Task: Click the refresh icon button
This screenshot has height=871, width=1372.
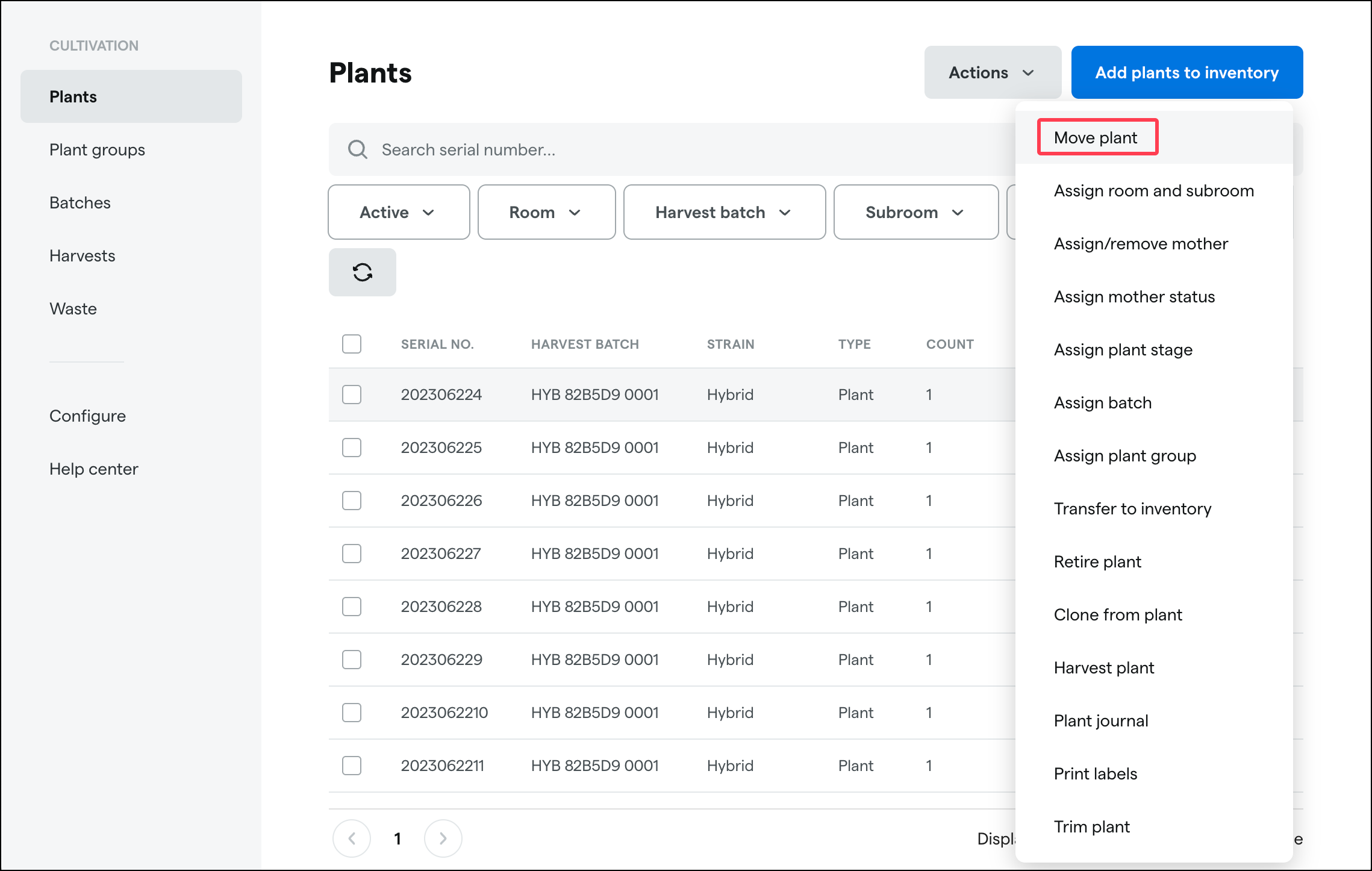Action: point(362,272)
